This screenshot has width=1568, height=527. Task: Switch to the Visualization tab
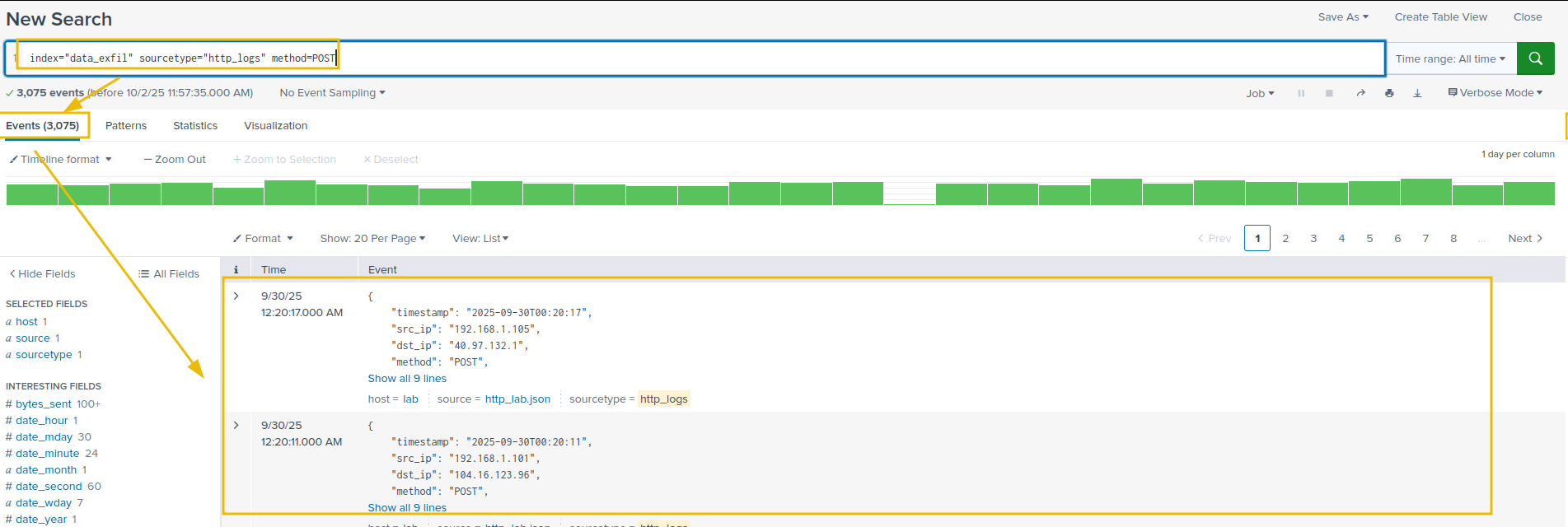(275, 125)
